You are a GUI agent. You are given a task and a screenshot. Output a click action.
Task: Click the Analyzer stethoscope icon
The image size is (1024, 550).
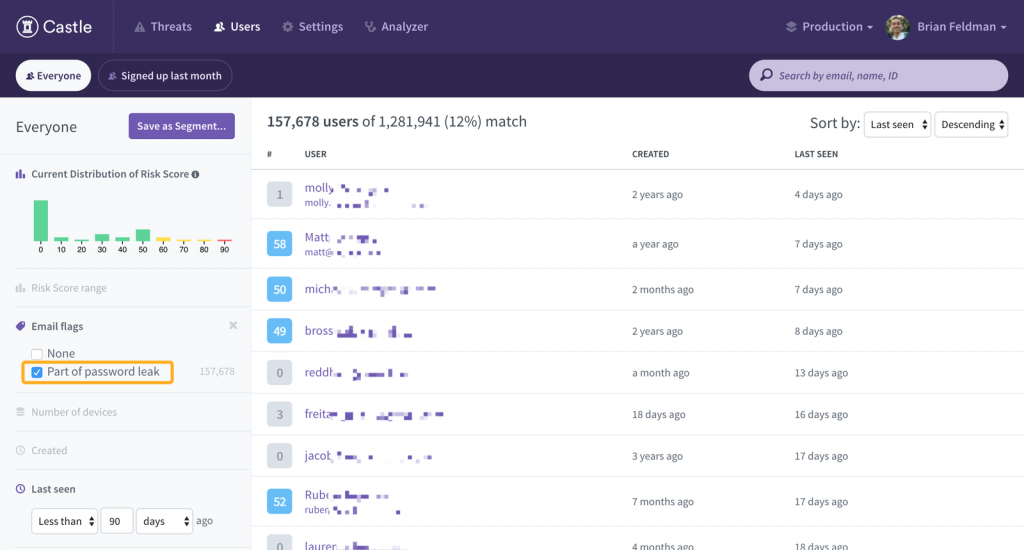(x=370, y=27)
